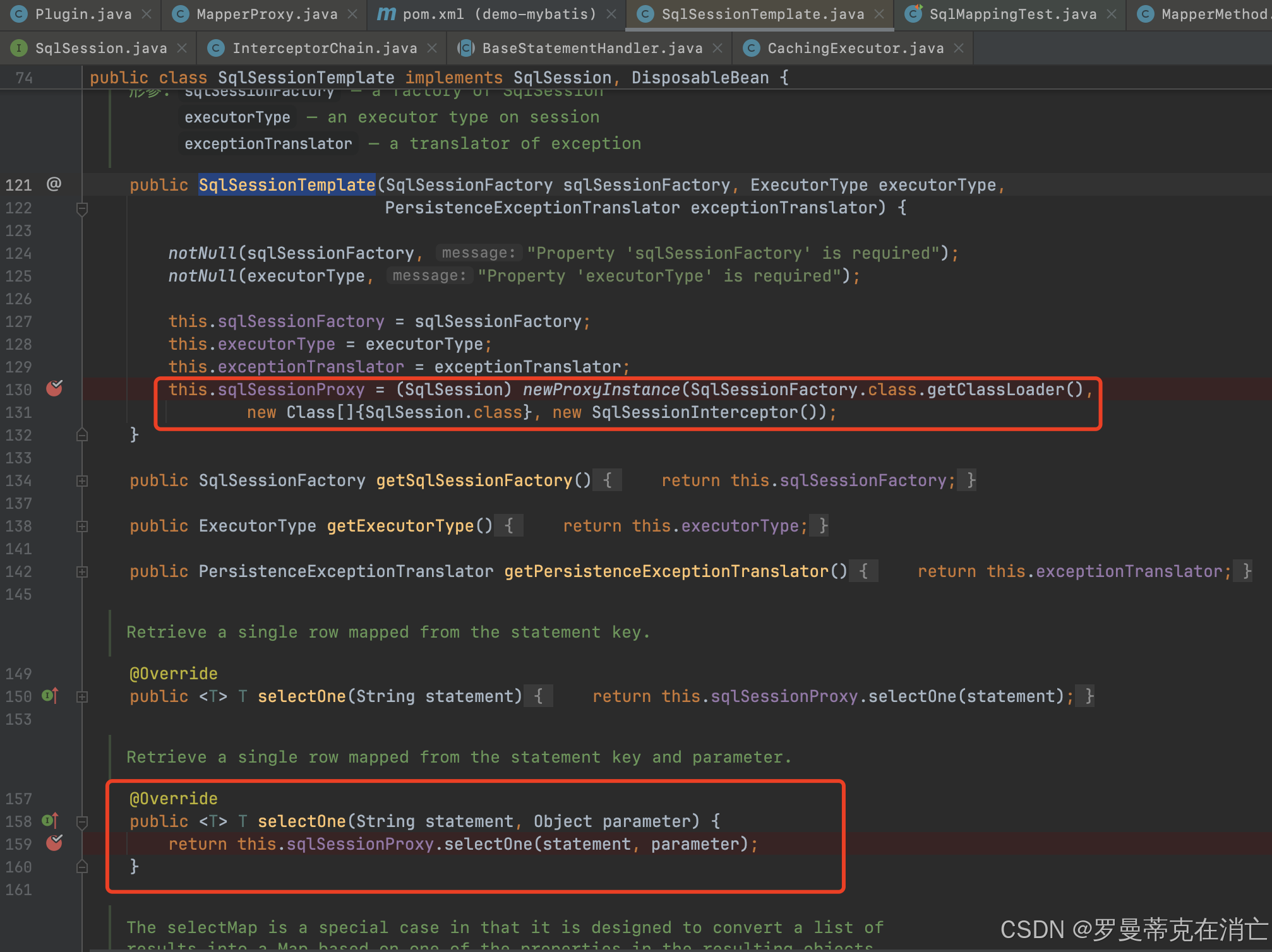
Task: Click class icon on MapperProxy.java tab
Action: pos(181,14)
